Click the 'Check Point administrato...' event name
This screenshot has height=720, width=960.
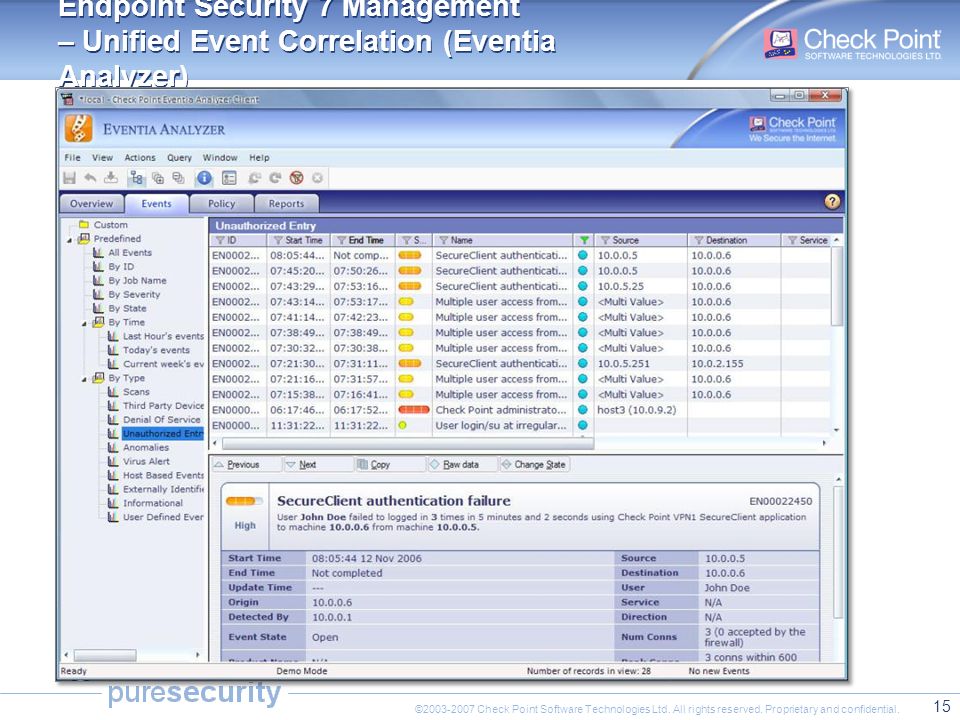point(501,410)
